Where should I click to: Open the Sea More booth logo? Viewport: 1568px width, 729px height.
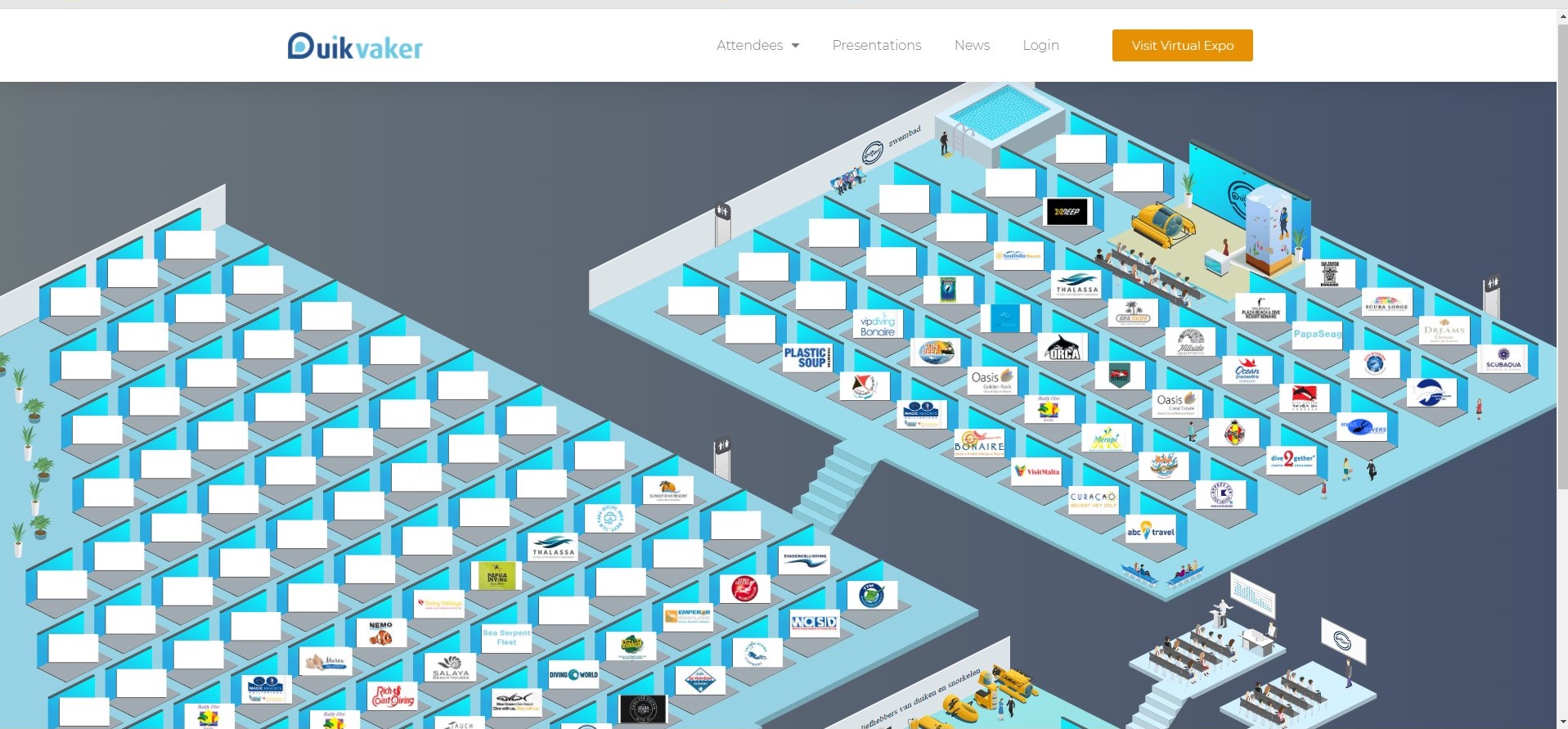1133,313
